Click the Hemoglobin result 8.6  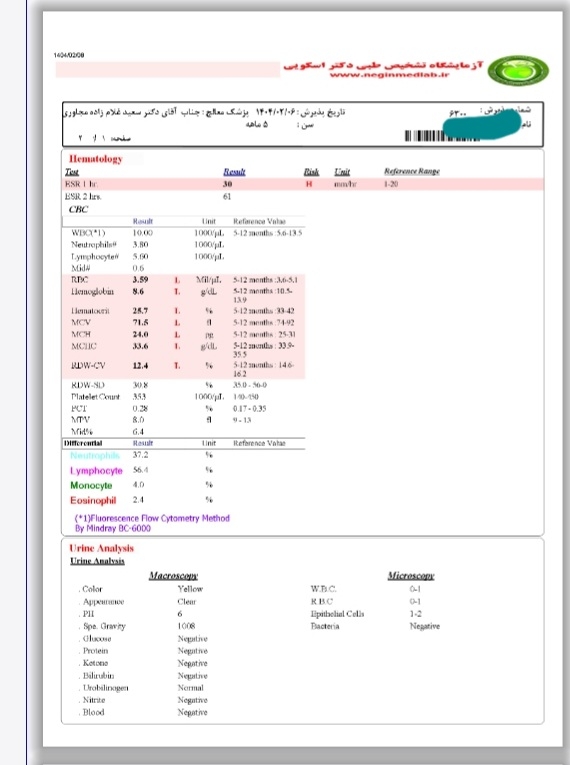tap(139, 291)
